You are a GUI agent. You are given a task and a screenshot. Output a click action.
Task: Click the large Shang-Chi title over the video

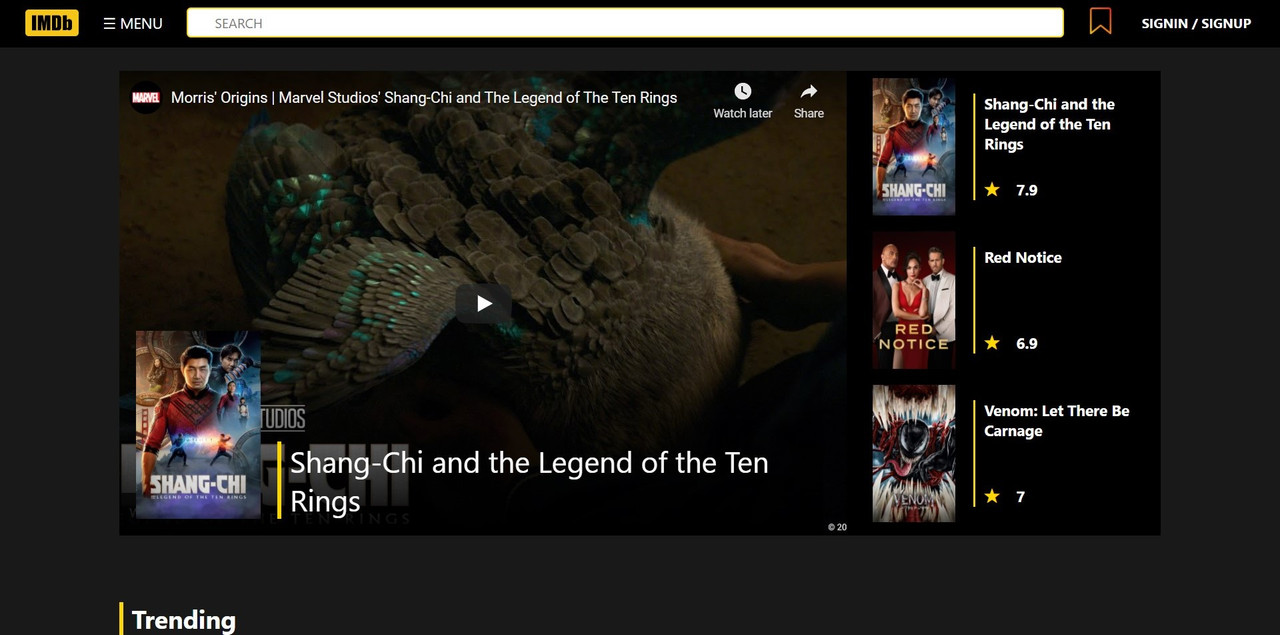click(529, 481)
